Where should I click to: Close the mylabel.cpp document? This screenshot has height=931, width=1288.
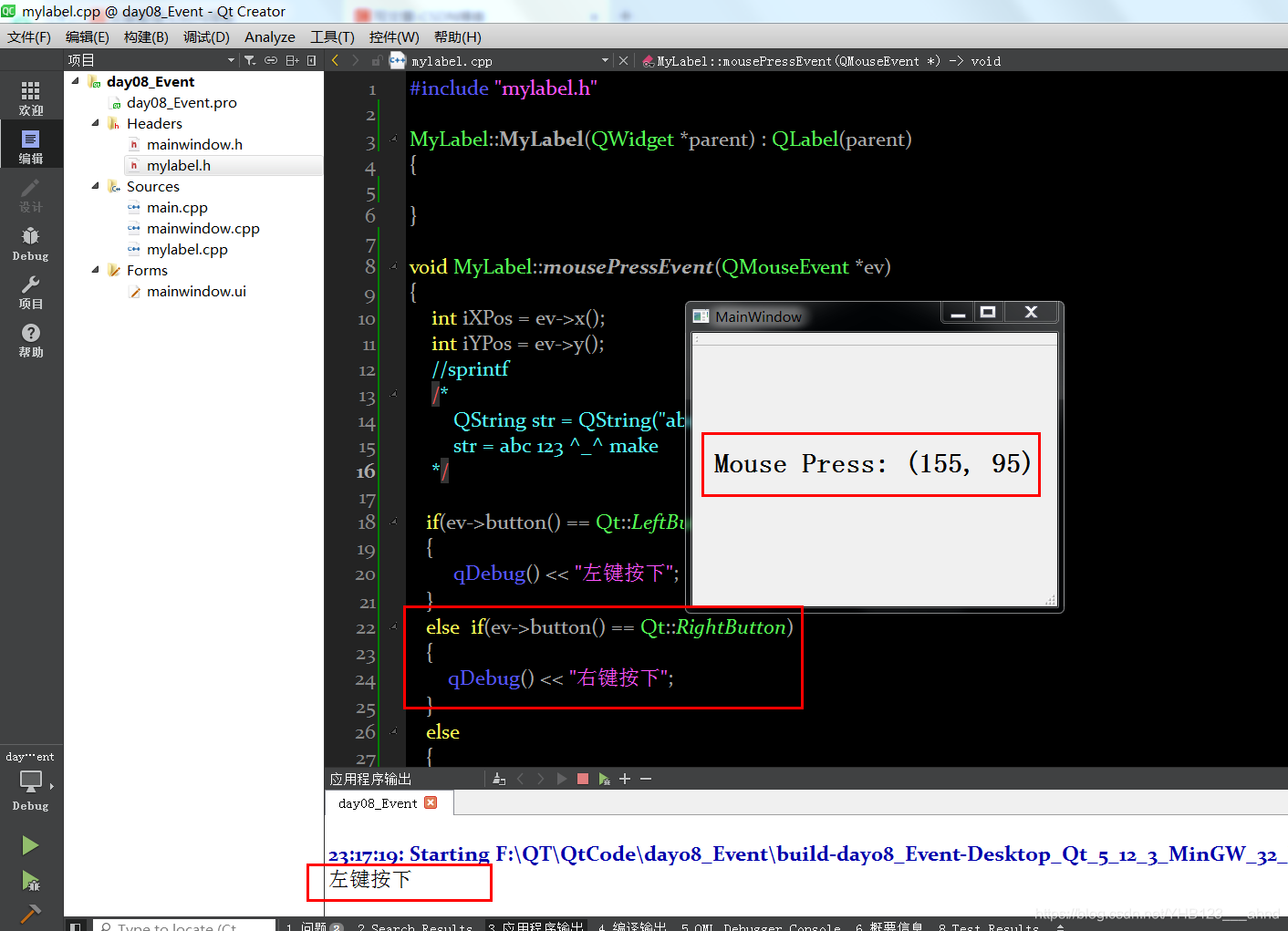(x=623, y=61)
